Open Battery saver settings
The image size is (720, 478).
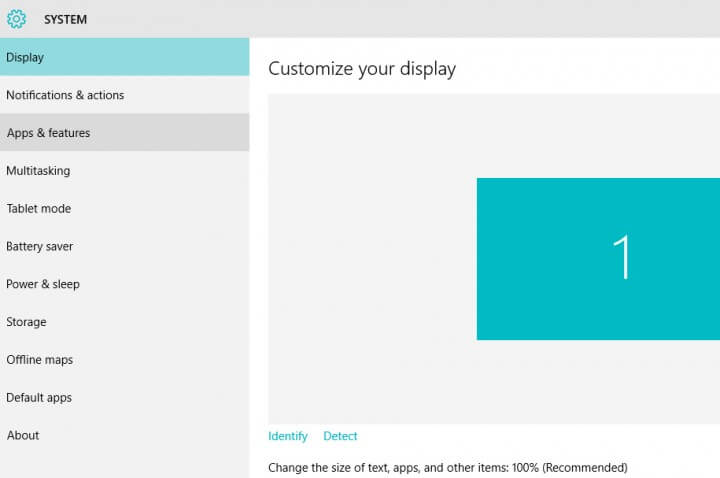pyautogui.click(x=124, y=246)
